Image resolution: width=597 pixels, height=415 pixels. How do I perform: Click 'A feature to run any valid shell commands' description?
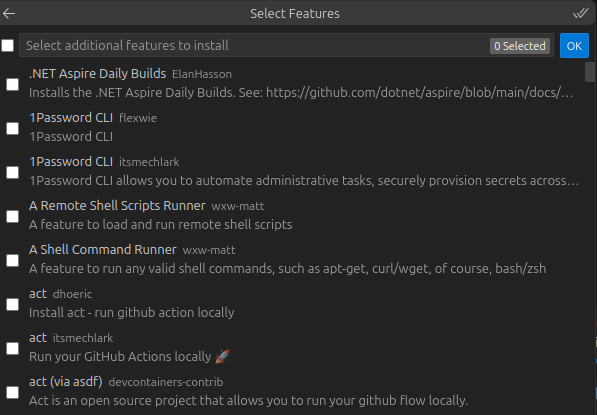[287, 269]
